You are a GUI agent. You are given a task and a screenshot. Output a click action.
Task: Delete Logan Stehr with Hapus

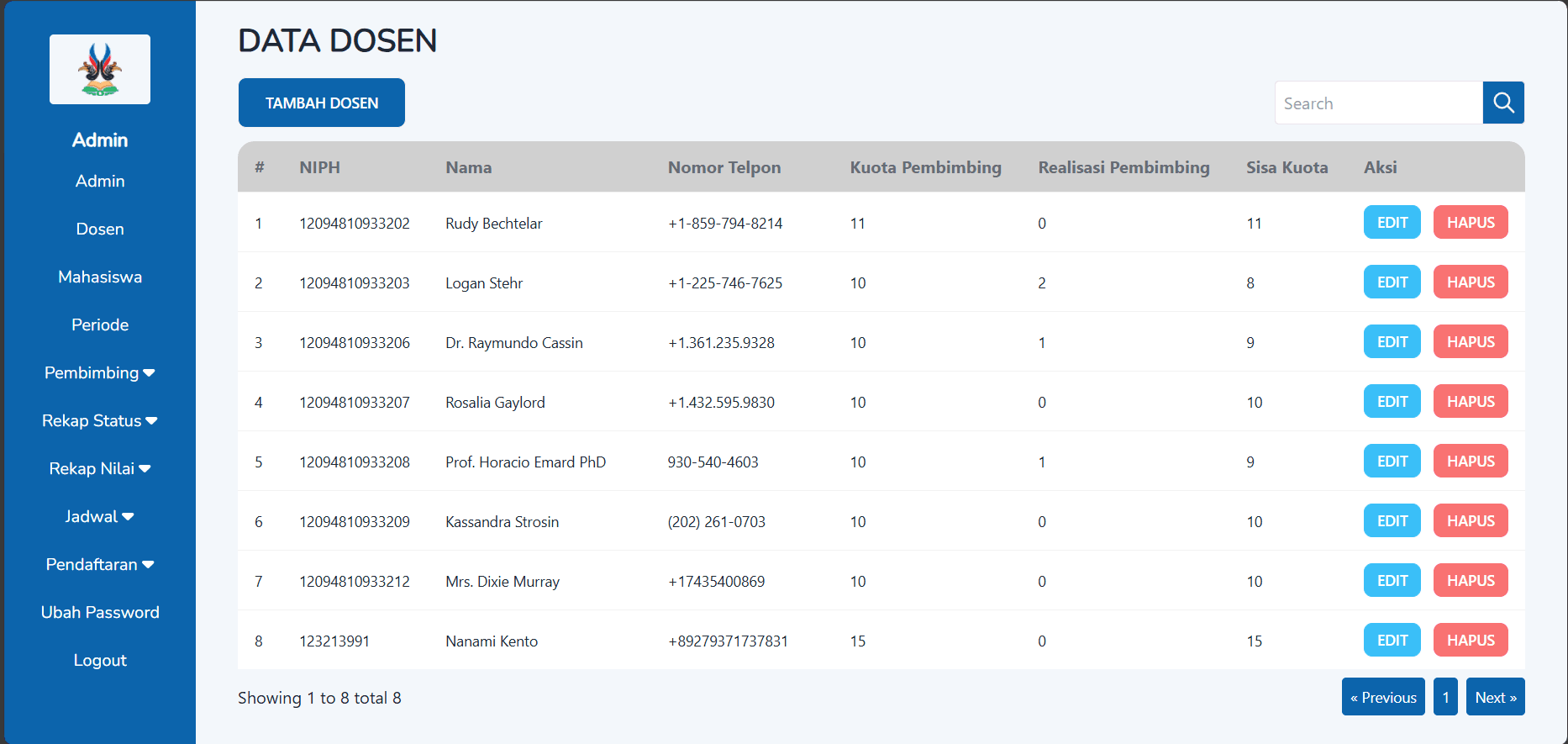(1470, 282)
